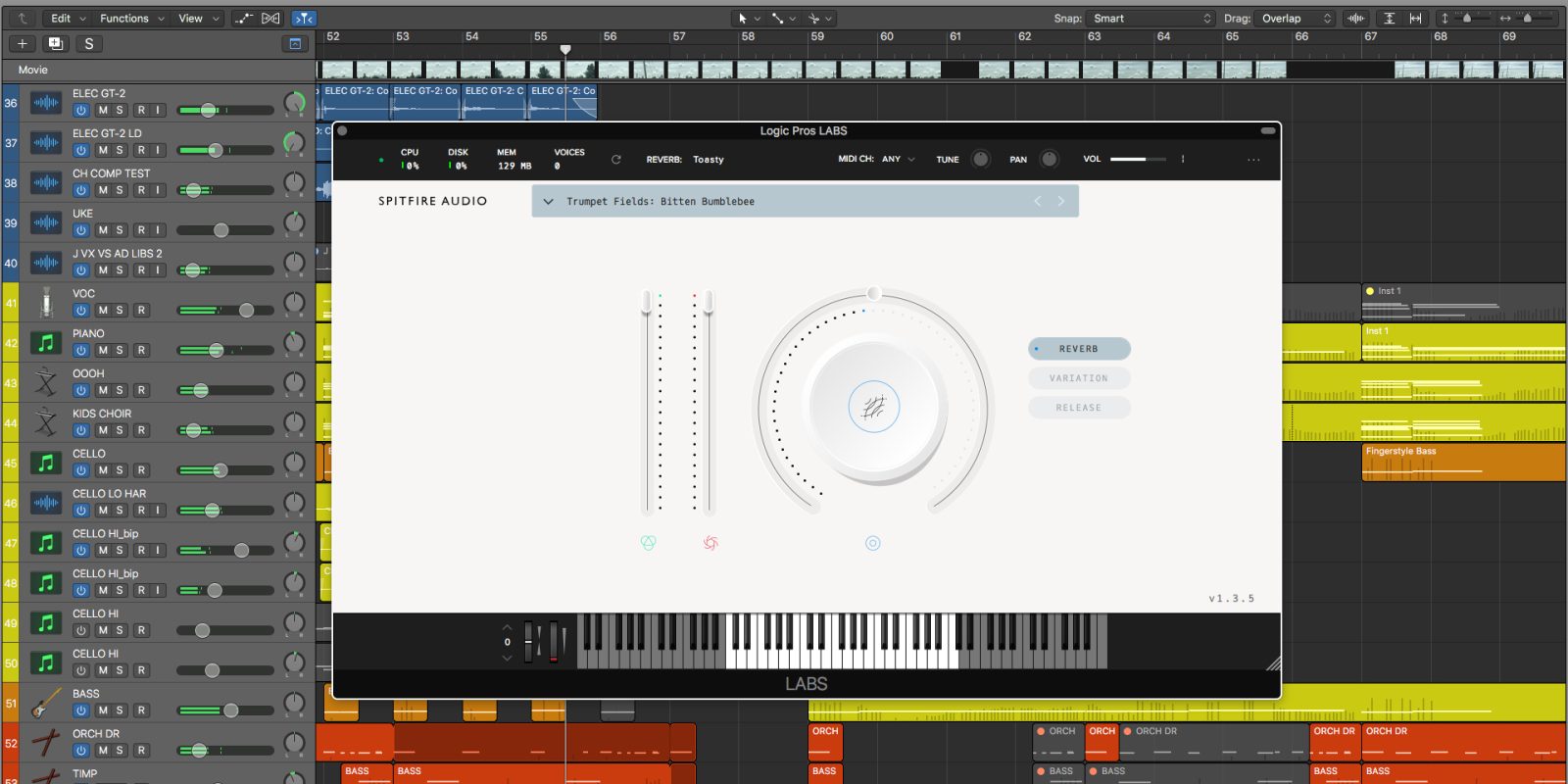
Task: Click the LABS VOL slider
Action: pos(1137,160)
